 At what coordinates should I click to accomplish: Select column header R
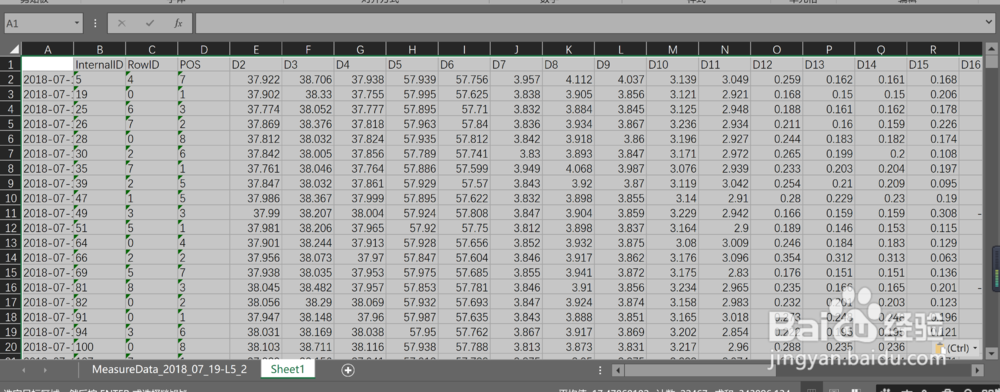(x=933, y=49)
